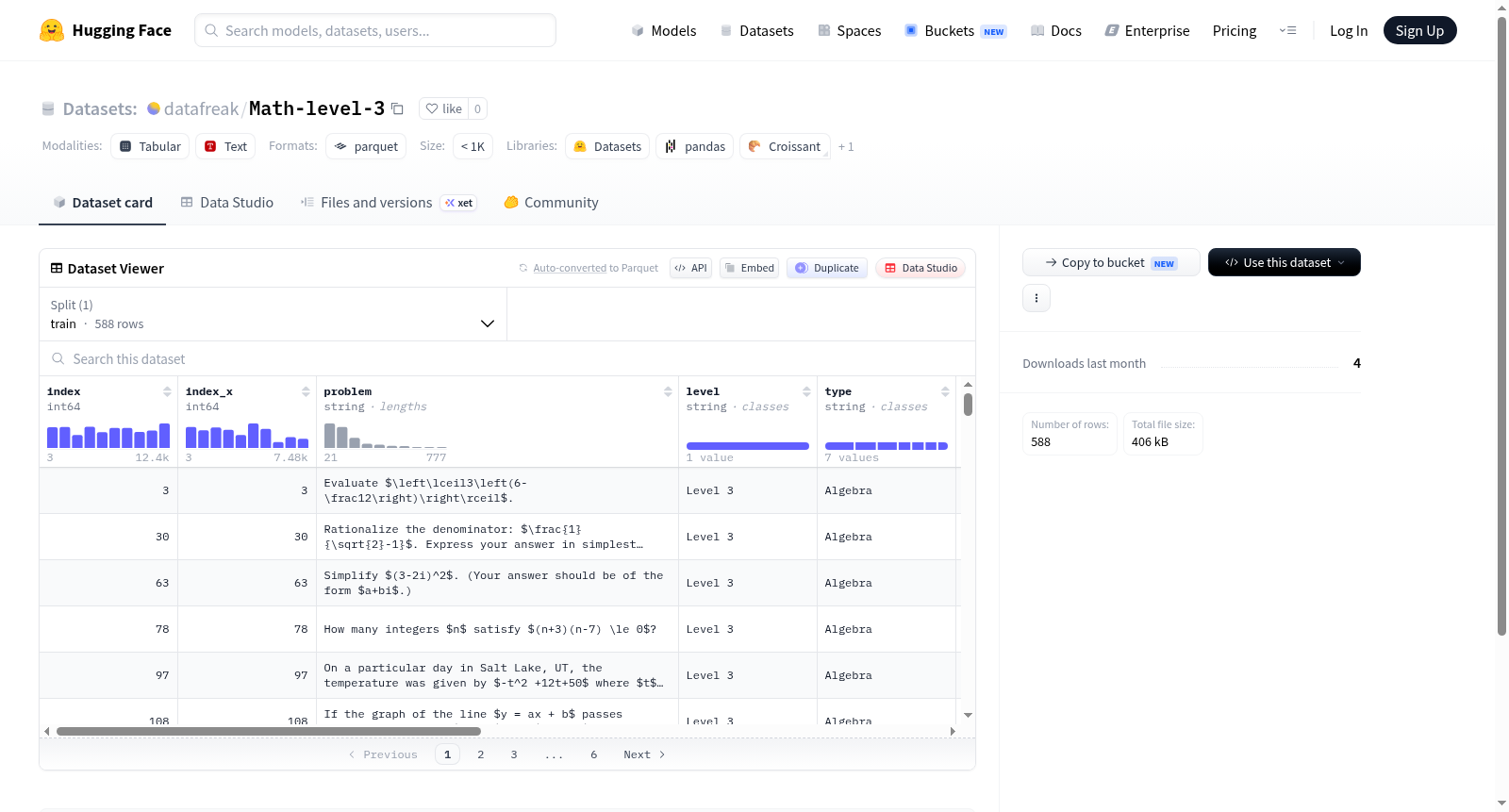Open the Datasets page in navbar
Viewport: 1509px width, 812px height.
point(757,30)
